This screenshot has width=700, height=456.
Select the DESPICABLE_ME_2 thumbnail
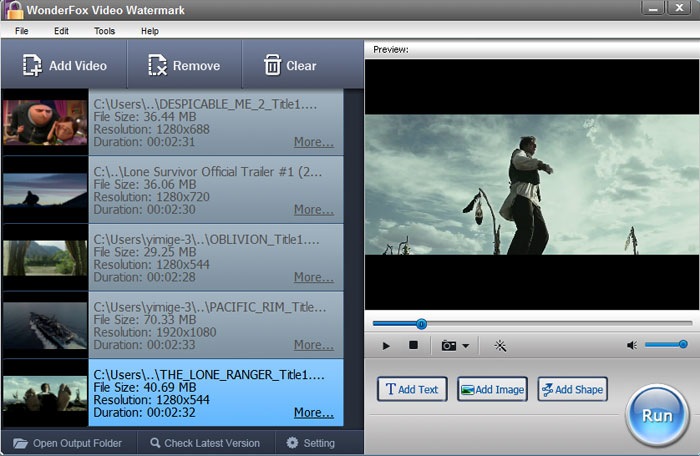point(45,122)
